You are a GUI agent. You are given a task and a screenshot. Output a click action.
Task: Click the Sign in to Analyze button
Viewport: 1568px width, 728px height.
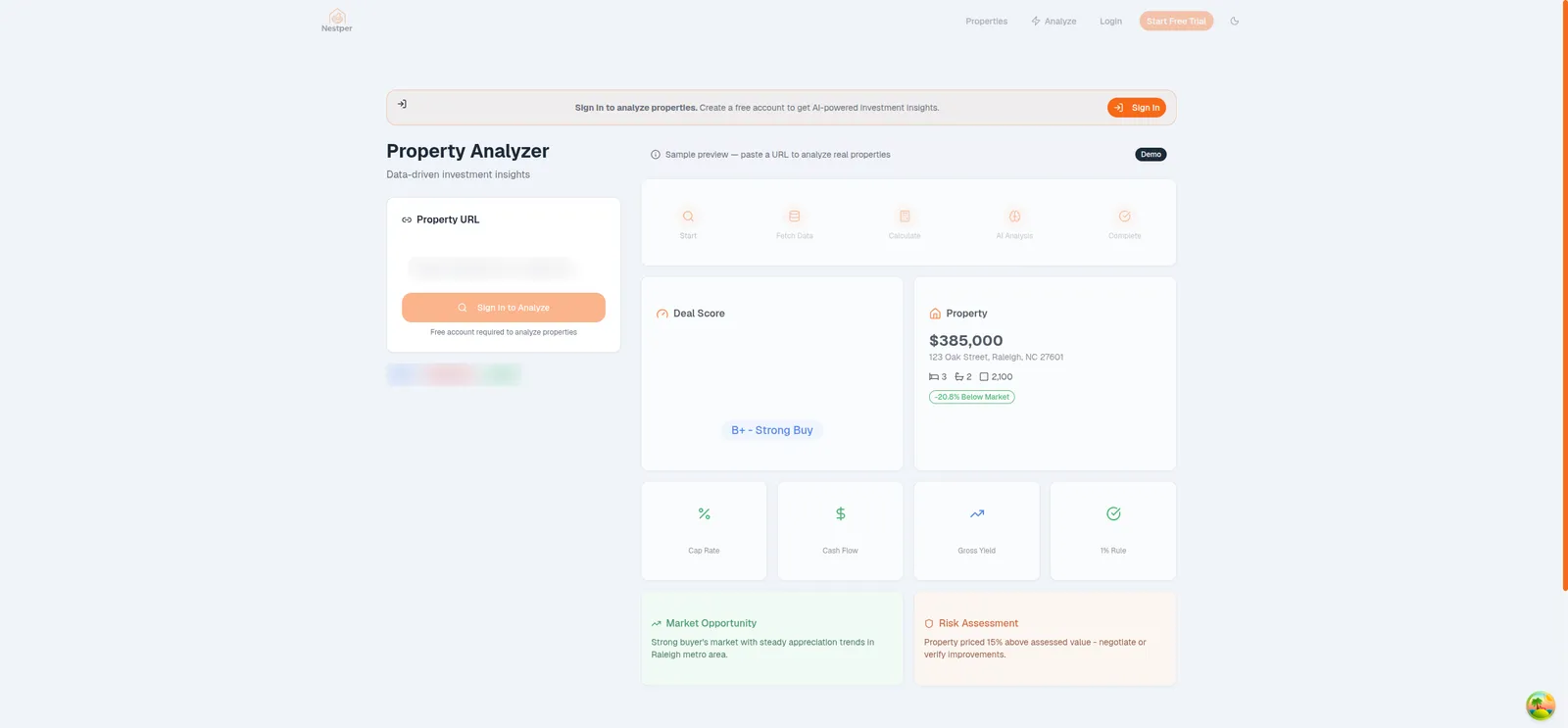504,308
